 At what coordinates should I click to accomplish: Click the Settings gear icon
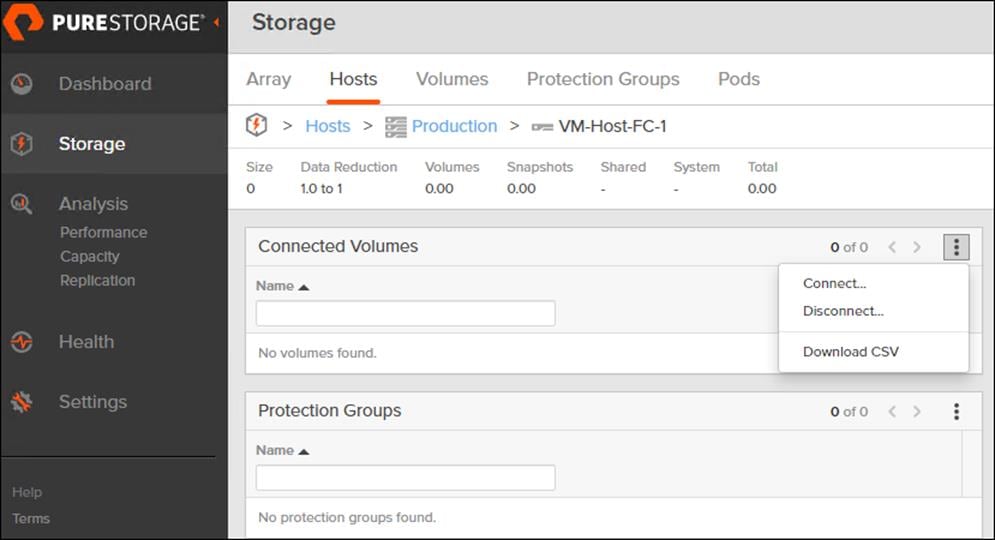(x=22, y=402)
